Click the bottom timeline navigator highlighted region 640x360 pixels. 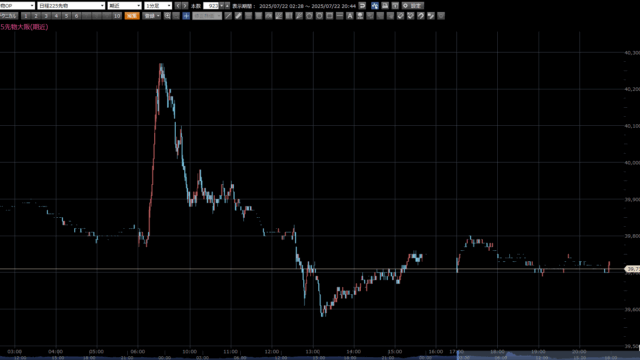(548, 355)
